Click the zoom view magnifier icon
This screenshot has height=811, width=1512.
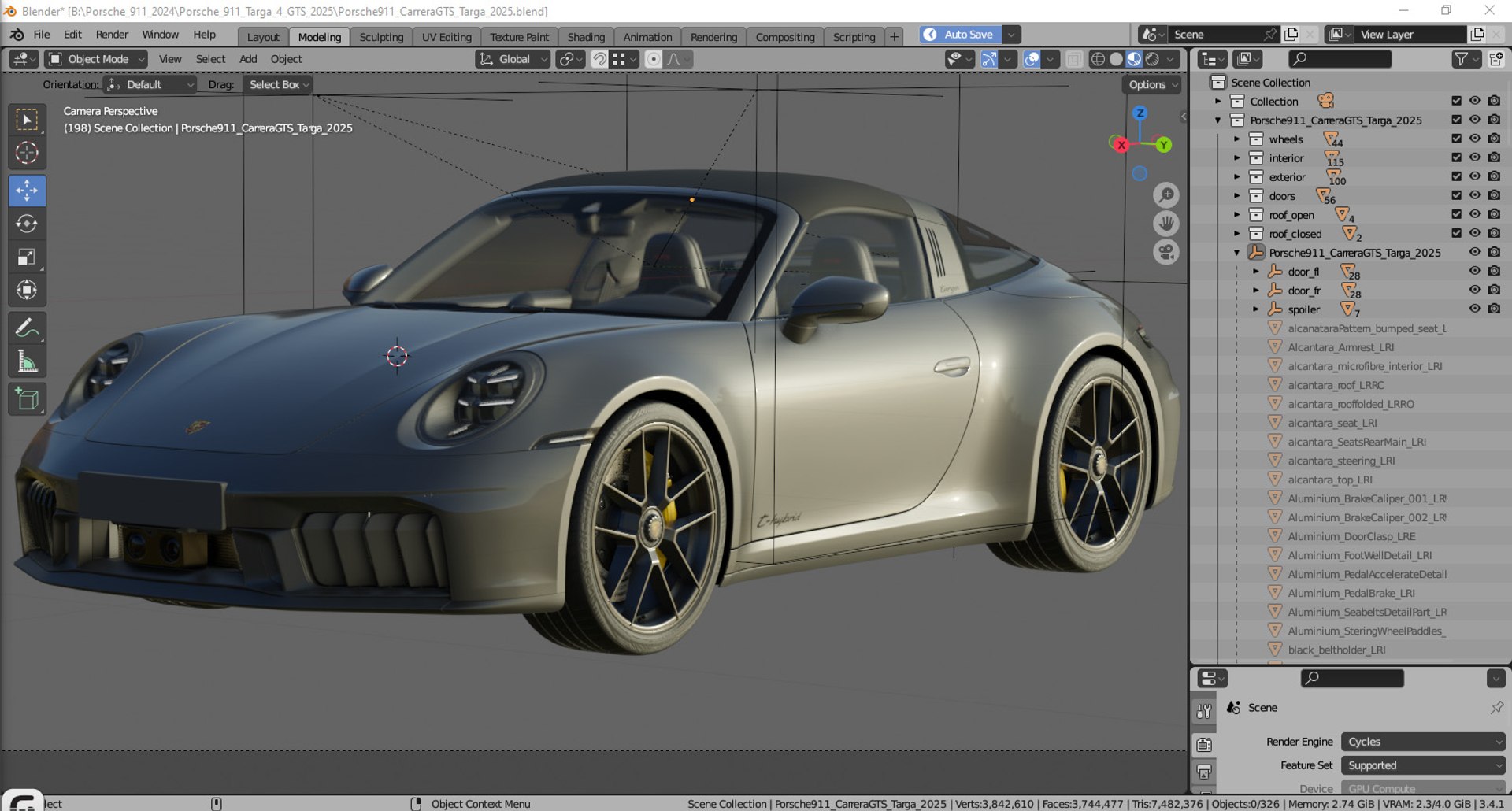click(x=1166, y=194)
